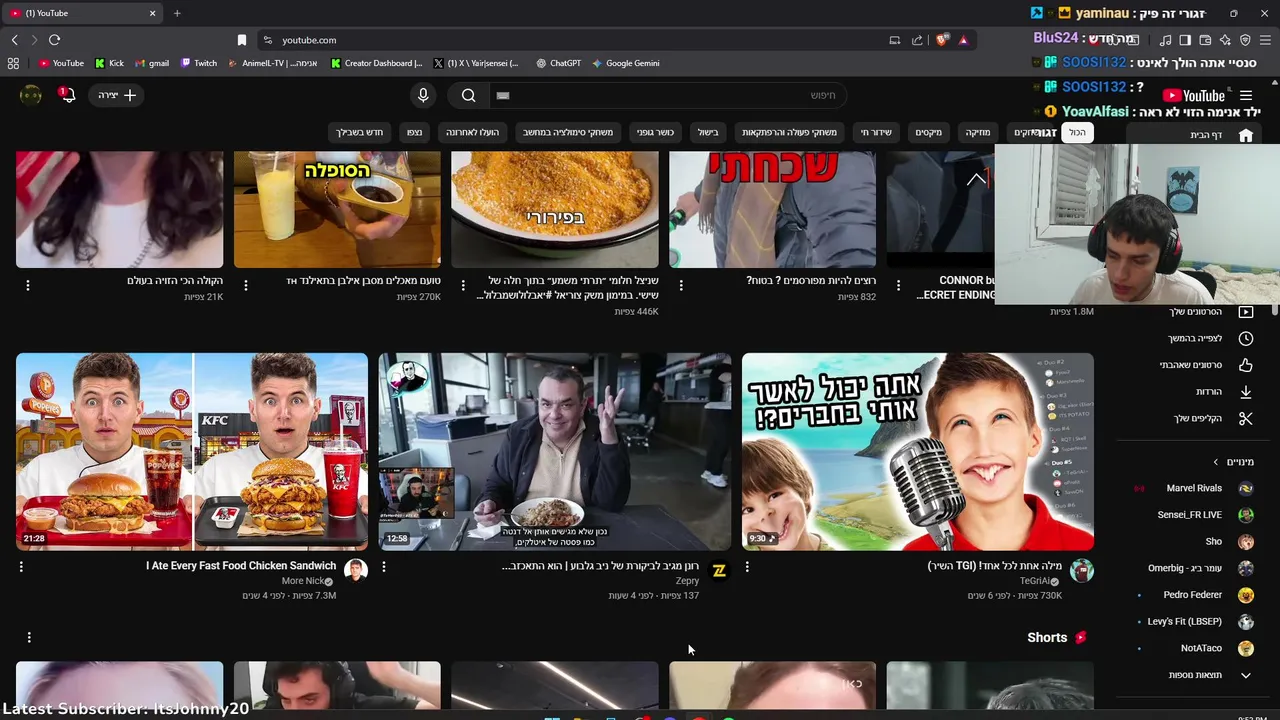The width and height of the screenshot is (1280, 720).
Task: Open Marvel Rivals subscription channel
Action: [1194, 488]
